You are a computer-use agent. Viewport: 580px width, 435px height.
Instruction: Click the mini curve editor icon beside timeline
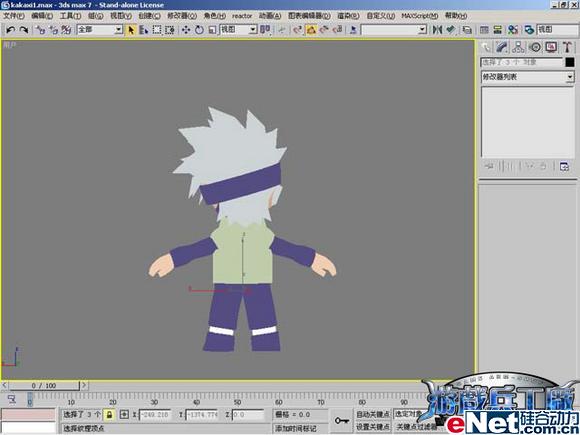(12, 399)
